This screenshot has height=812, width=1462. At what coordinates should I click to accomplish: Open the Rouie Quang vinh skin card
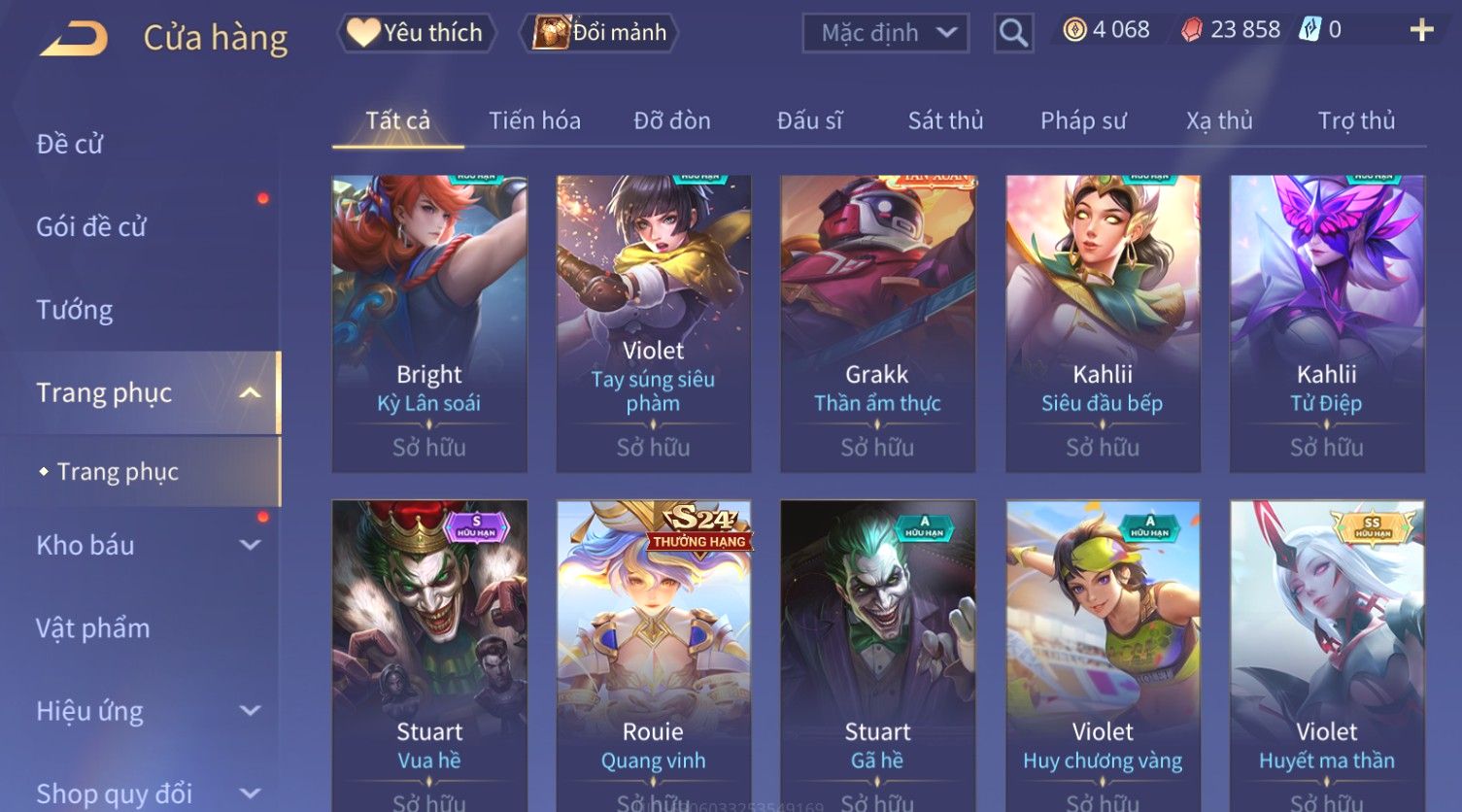(654, 656)
